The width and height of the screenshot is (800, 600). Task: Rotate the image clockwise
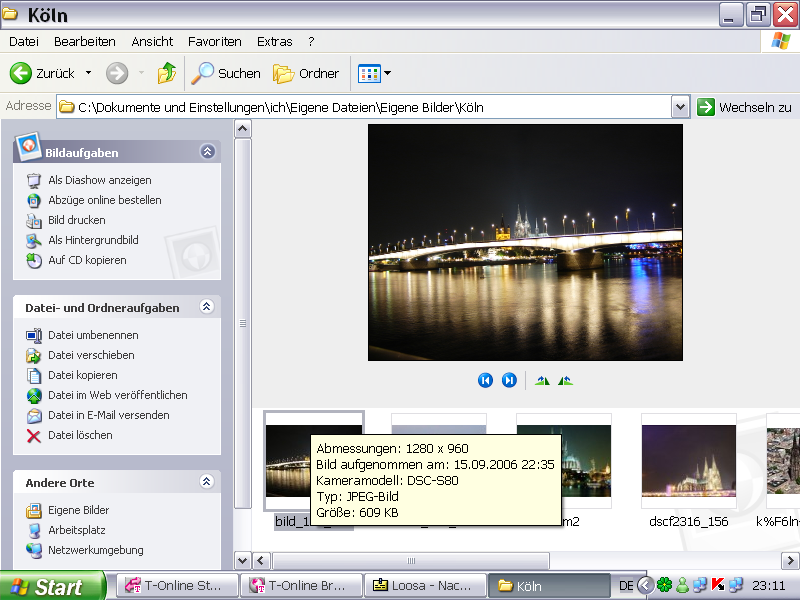tap(542, 380)
